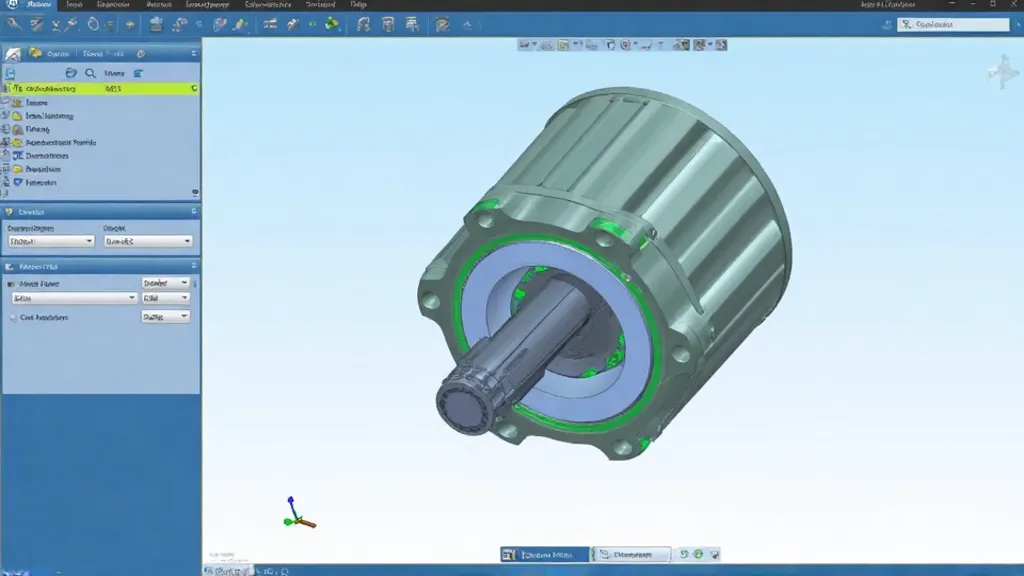Viewport: 1024px width, 576px height.
Task: Select the active blue tab in the bottom bar
Action: point(545,554)
